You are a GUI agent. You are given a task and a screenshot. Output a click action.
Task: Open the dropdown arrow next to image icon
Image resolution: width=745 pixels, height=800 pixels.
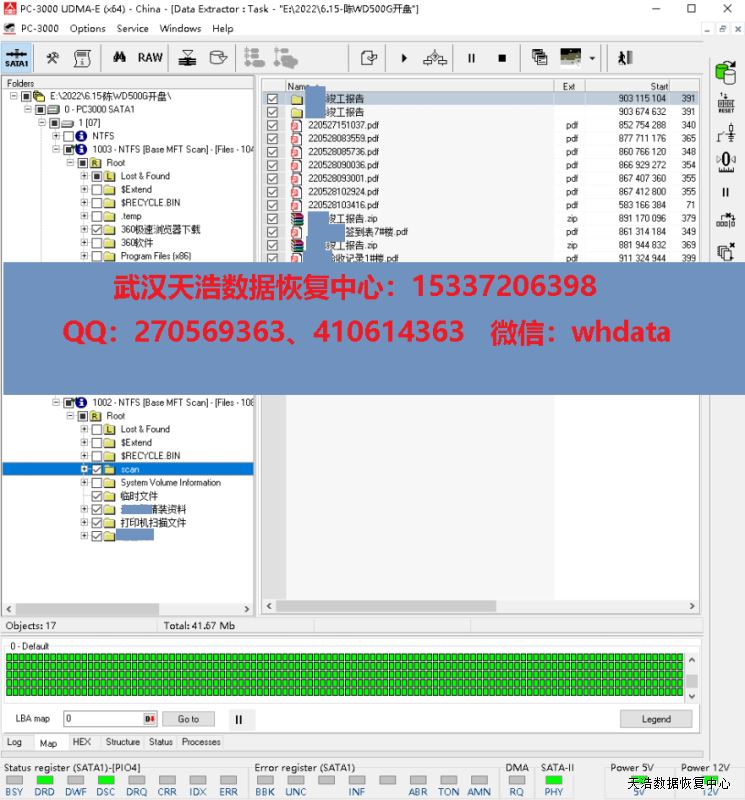[592, 59]
